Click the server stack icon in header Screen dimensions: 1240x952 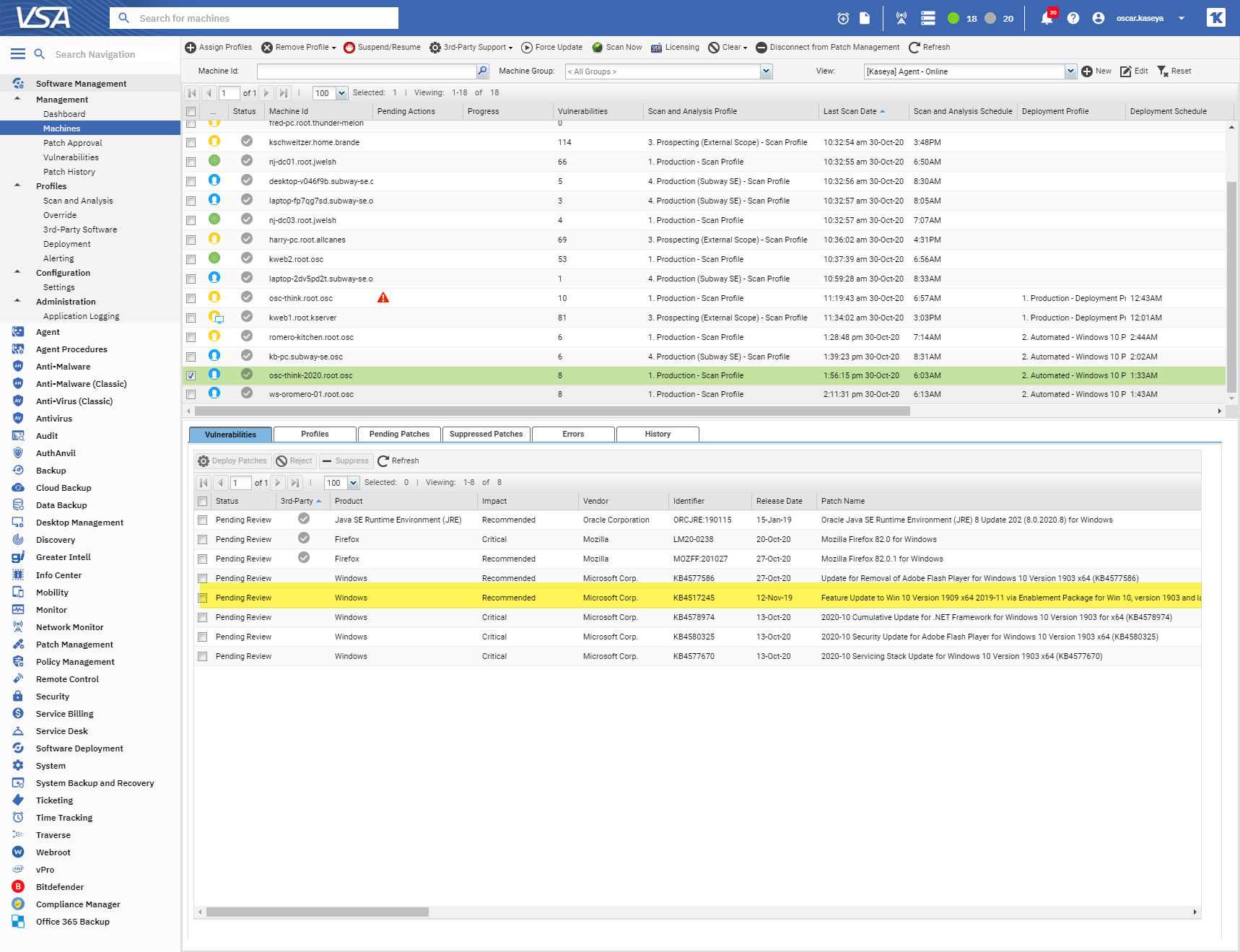click(928, 18)
